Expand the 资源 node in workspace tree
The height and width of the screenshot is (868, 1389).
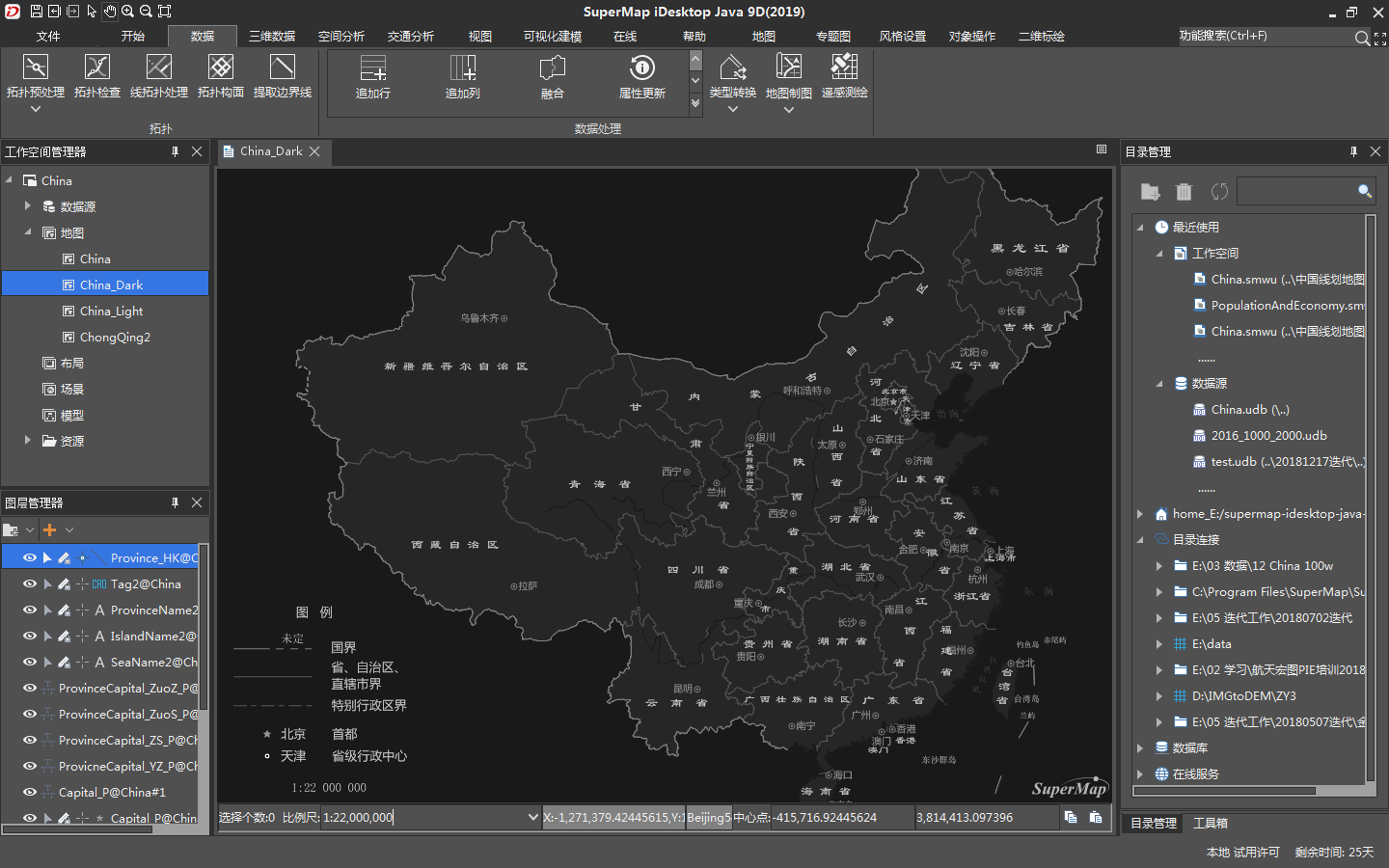point(28,440)
